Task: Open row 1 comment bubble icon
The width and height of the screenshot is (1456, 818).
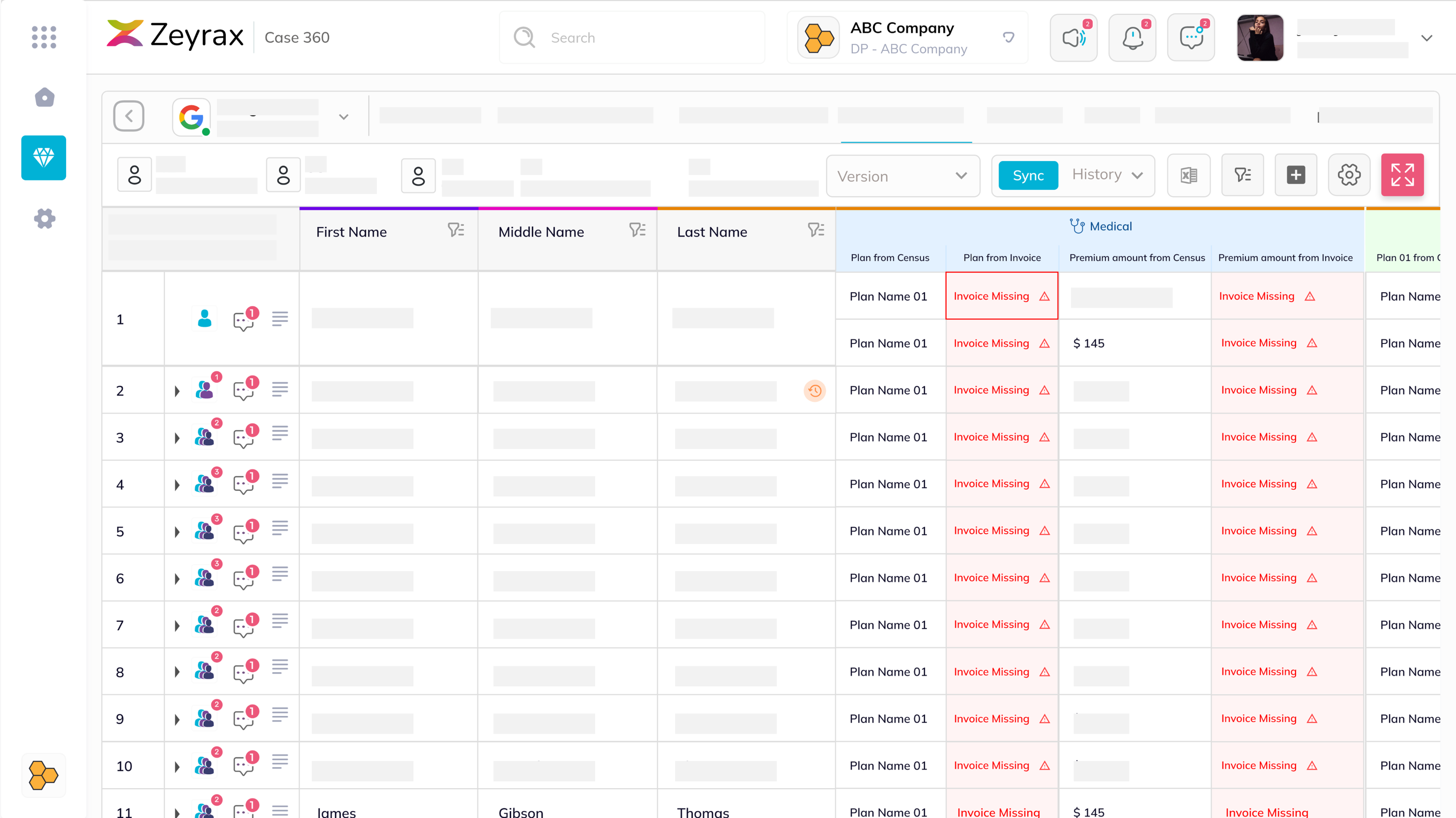Action: (x=243, y=321)
